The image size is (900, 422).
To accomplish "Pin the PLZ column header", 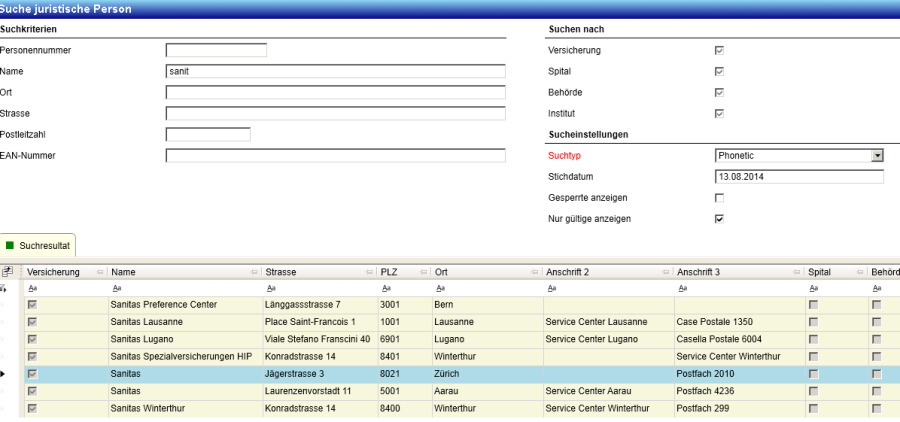I will [x=424, y=273].
